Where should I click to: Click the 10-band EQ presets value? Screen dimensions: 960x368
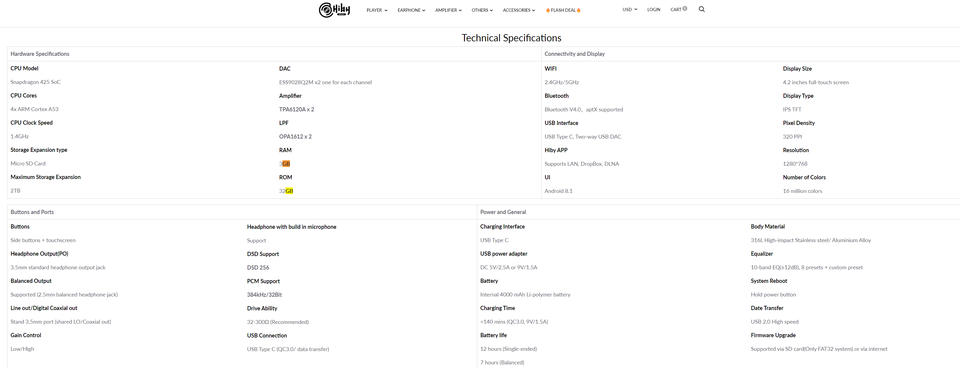coord(807,268)
